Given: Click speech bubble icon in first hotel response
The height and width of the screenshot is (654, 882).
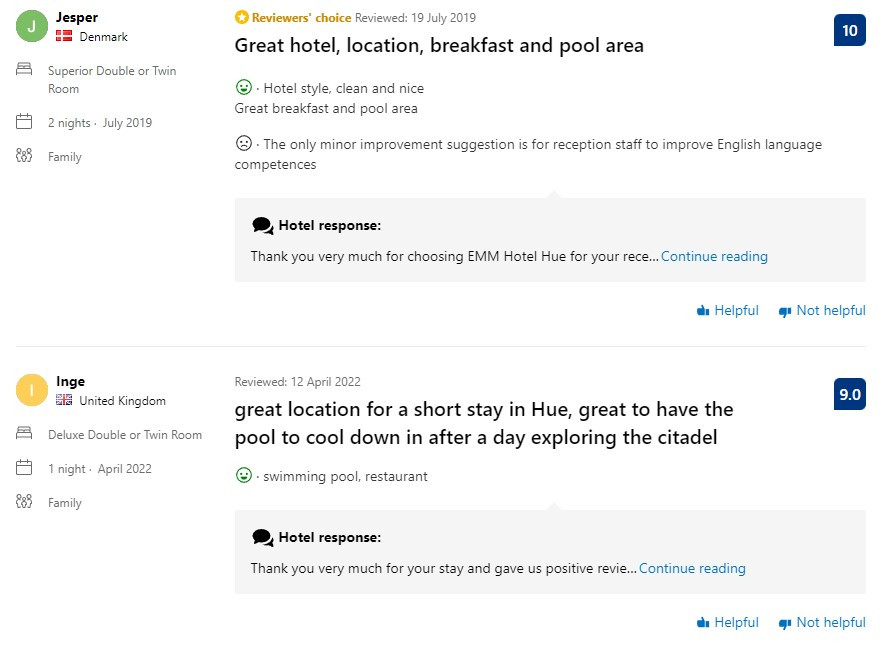Looking at the screenshot, I should (262, 226).
